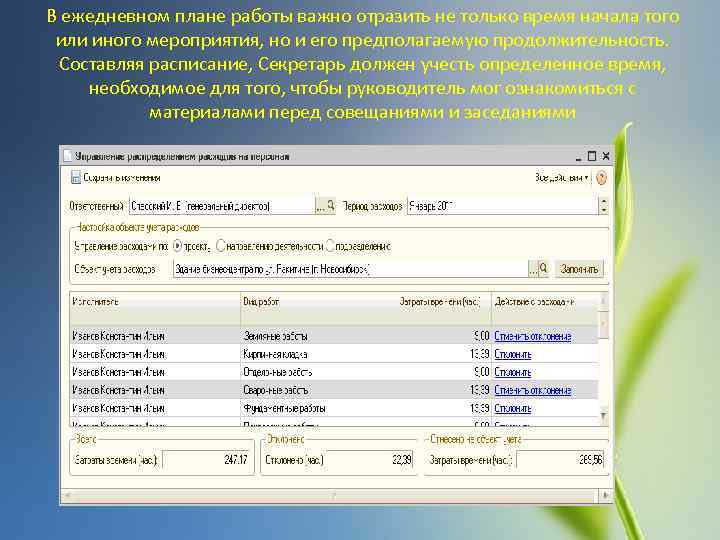The height and width of the screenshot is (540, 720).
Task: Click the Период расходов input field
Action: coord(503,206)
